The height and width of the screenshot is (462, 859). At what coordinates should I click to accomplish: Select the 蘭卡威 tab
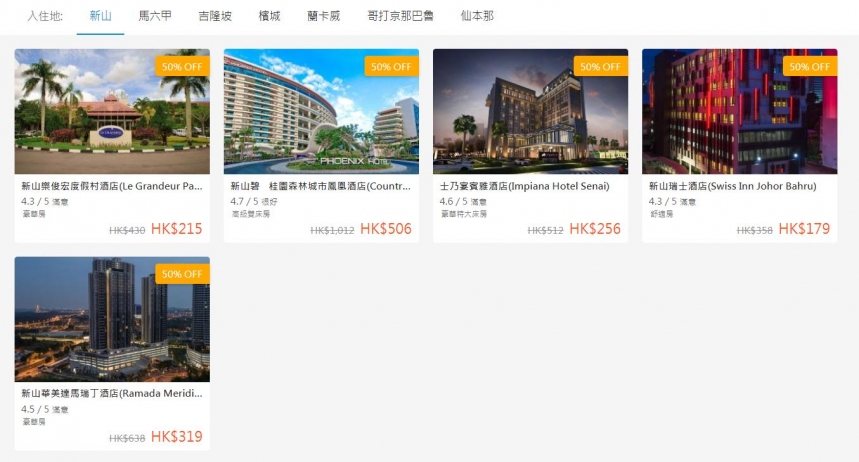pos(324,16)
